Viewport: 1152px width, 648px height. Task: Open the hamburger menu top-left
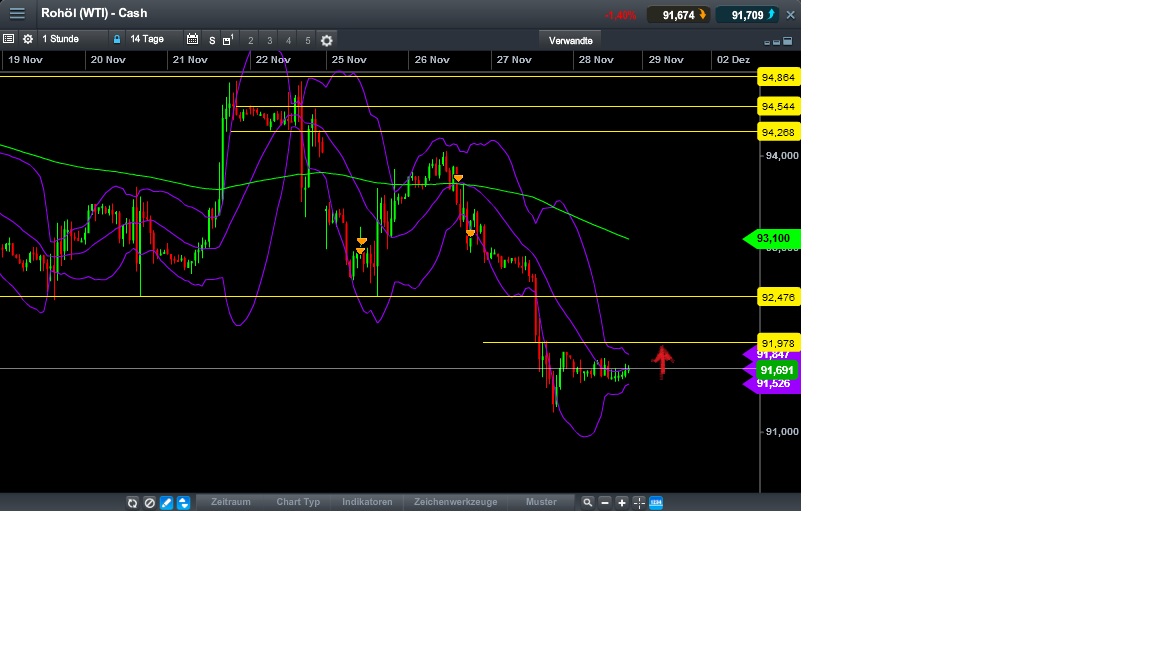(x=17, y=13)
